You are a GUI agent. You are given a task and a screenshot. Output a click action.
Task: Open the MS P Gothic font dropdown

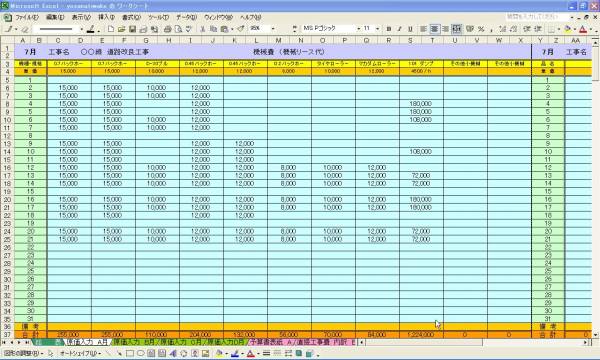(x=359, y=29)
